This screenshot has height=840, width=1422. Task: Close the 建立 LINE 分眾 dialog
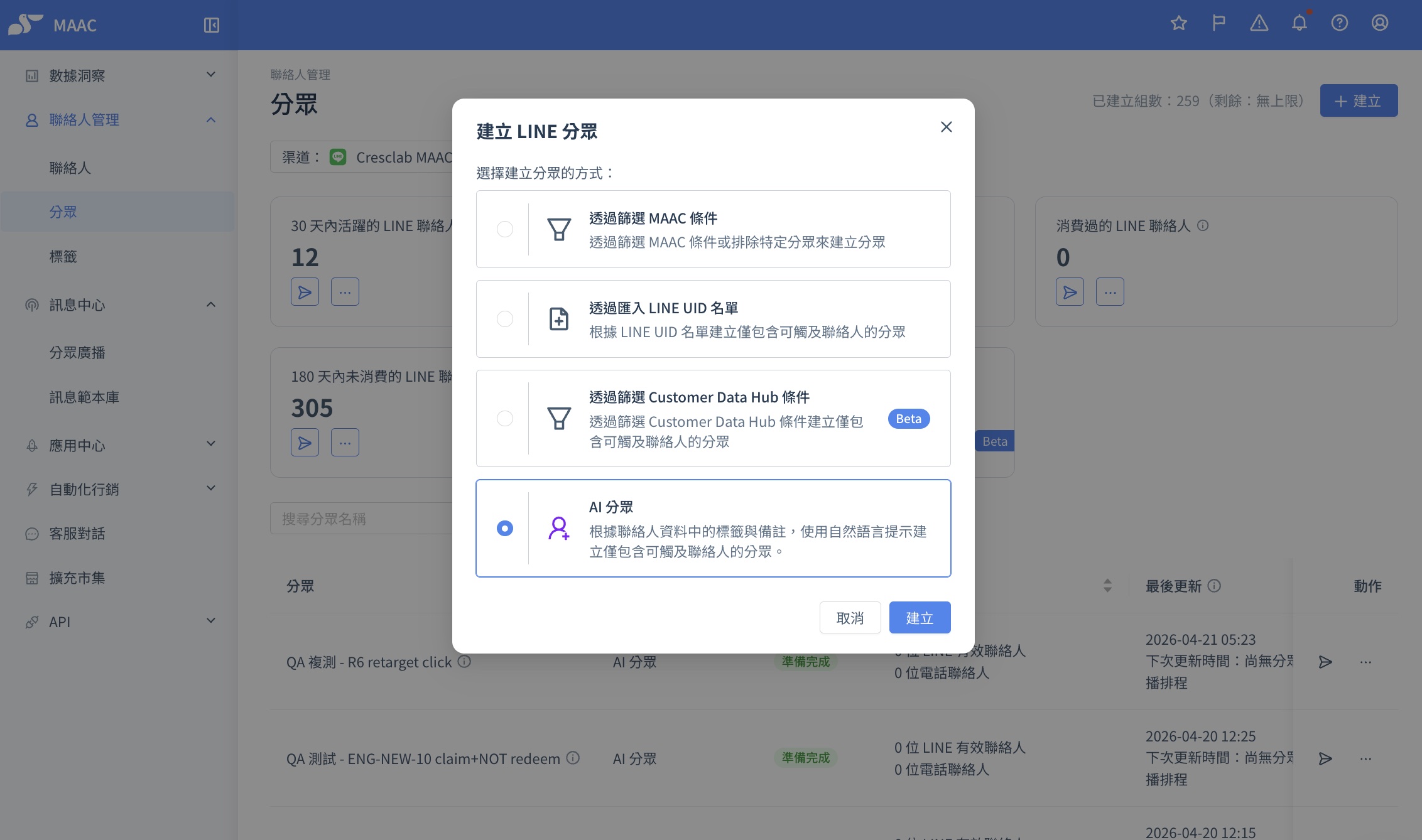click(x=947, y=127)
